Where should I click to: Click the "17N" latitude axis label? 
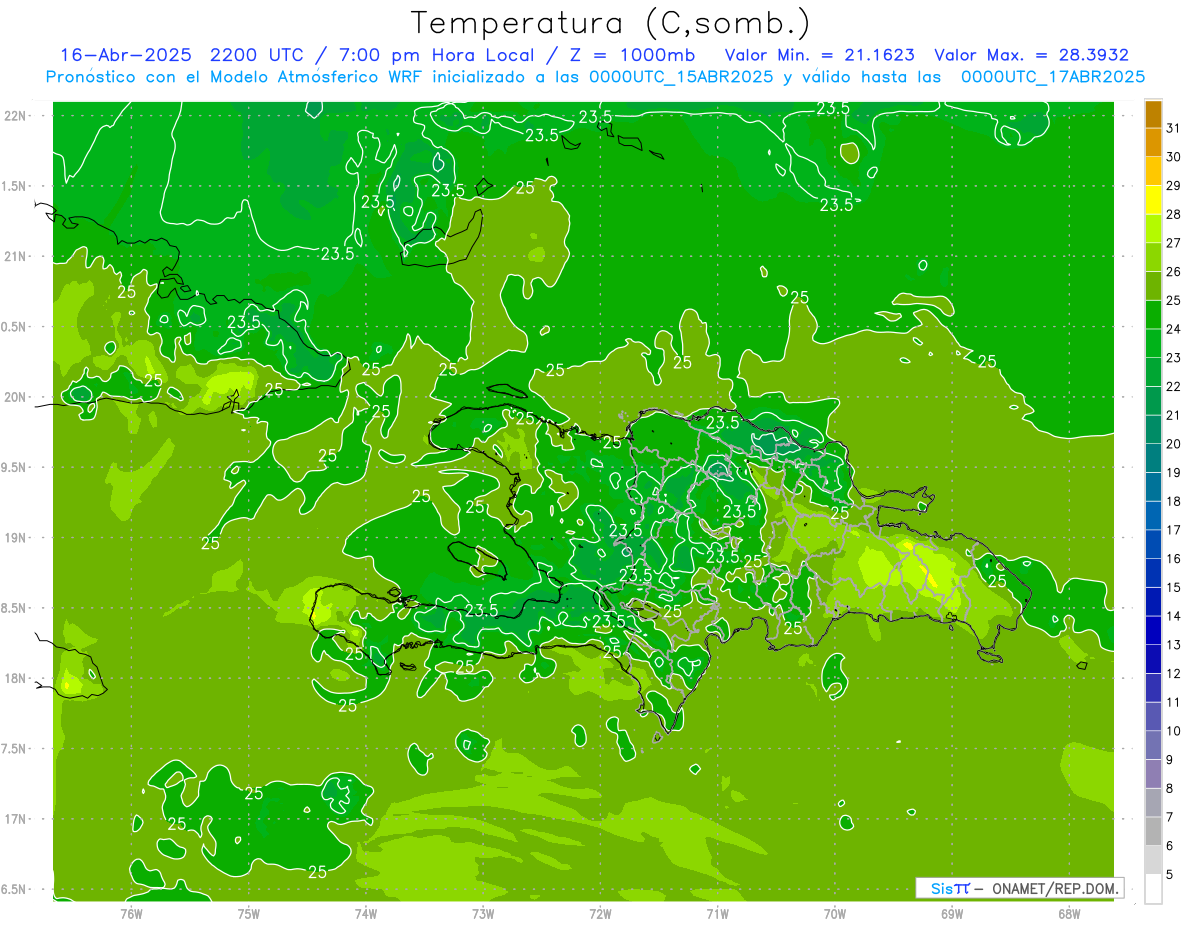[14, 819]
